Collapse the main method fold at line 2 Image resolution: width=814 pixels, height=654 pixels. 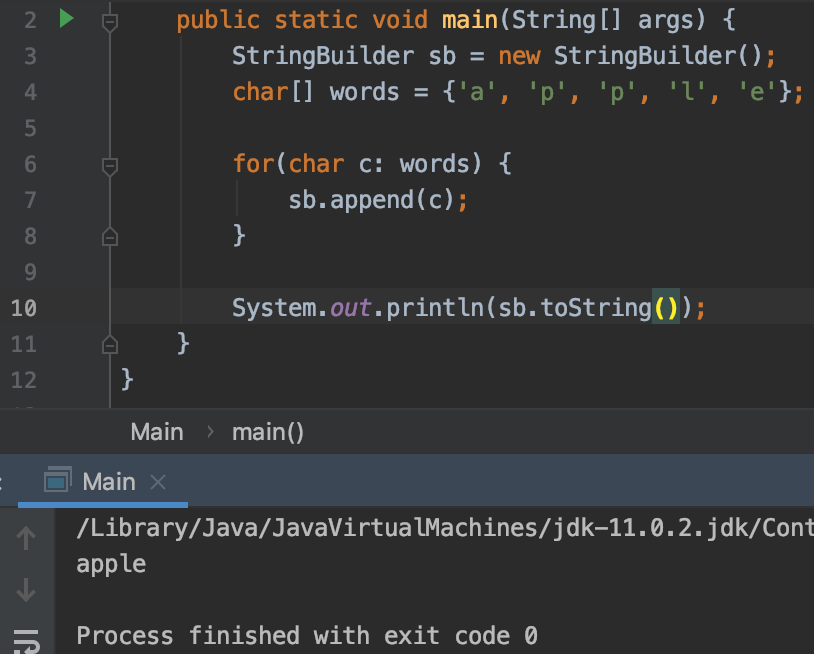point(110,22)
